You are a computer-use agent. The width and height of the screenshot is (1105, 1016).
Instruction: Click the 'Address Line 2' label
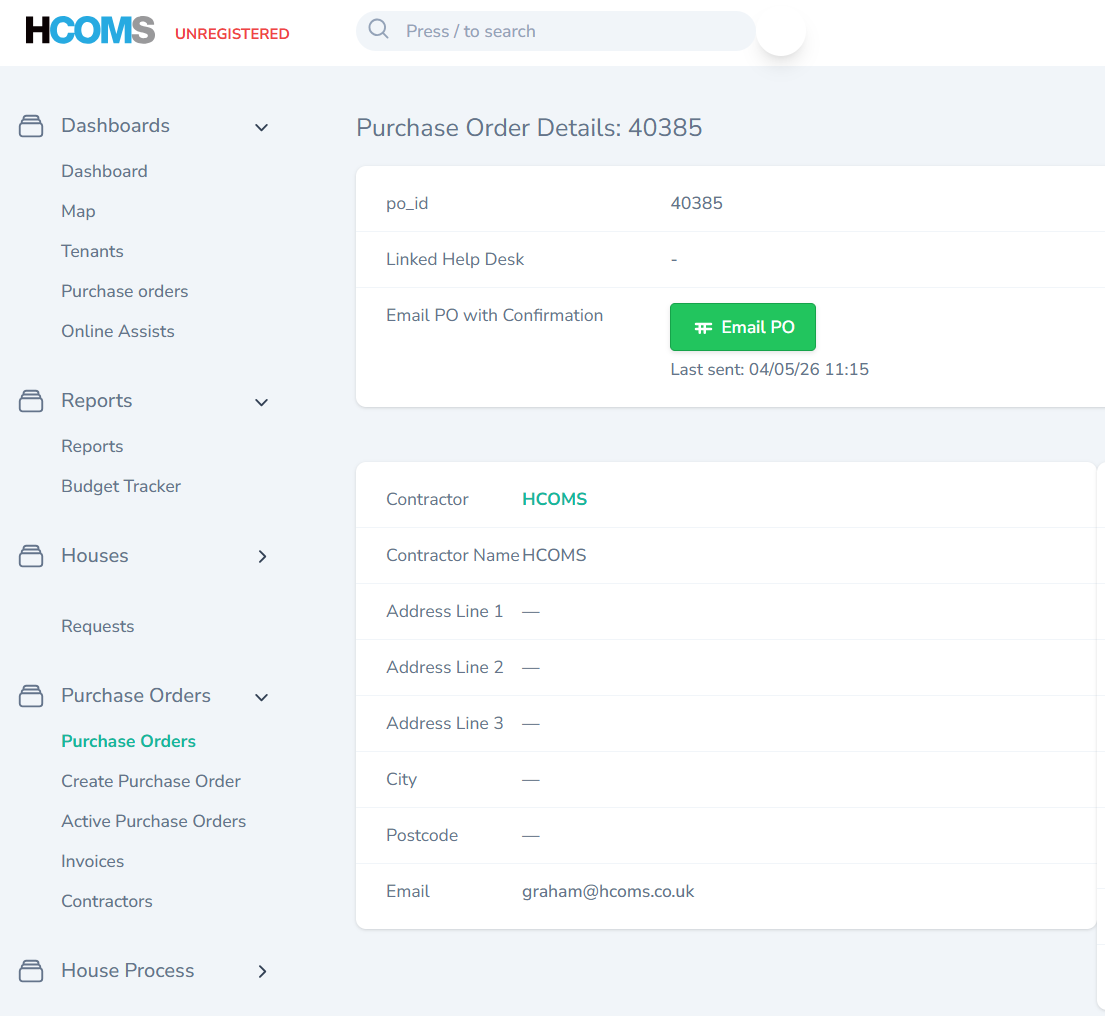point(445,667)
